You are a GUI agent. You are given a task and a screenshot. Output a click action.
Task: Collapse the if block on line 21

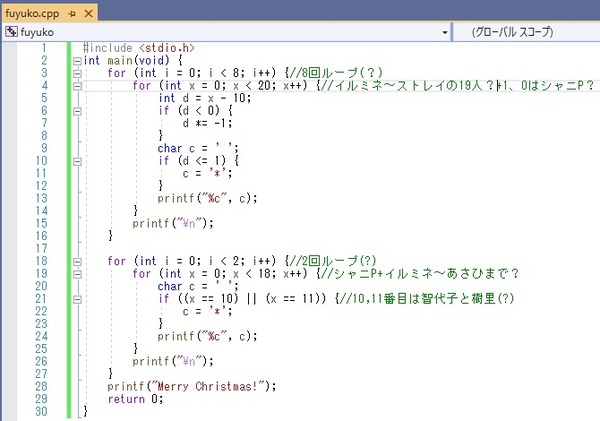pyautogui.click(x=77, y=300)
